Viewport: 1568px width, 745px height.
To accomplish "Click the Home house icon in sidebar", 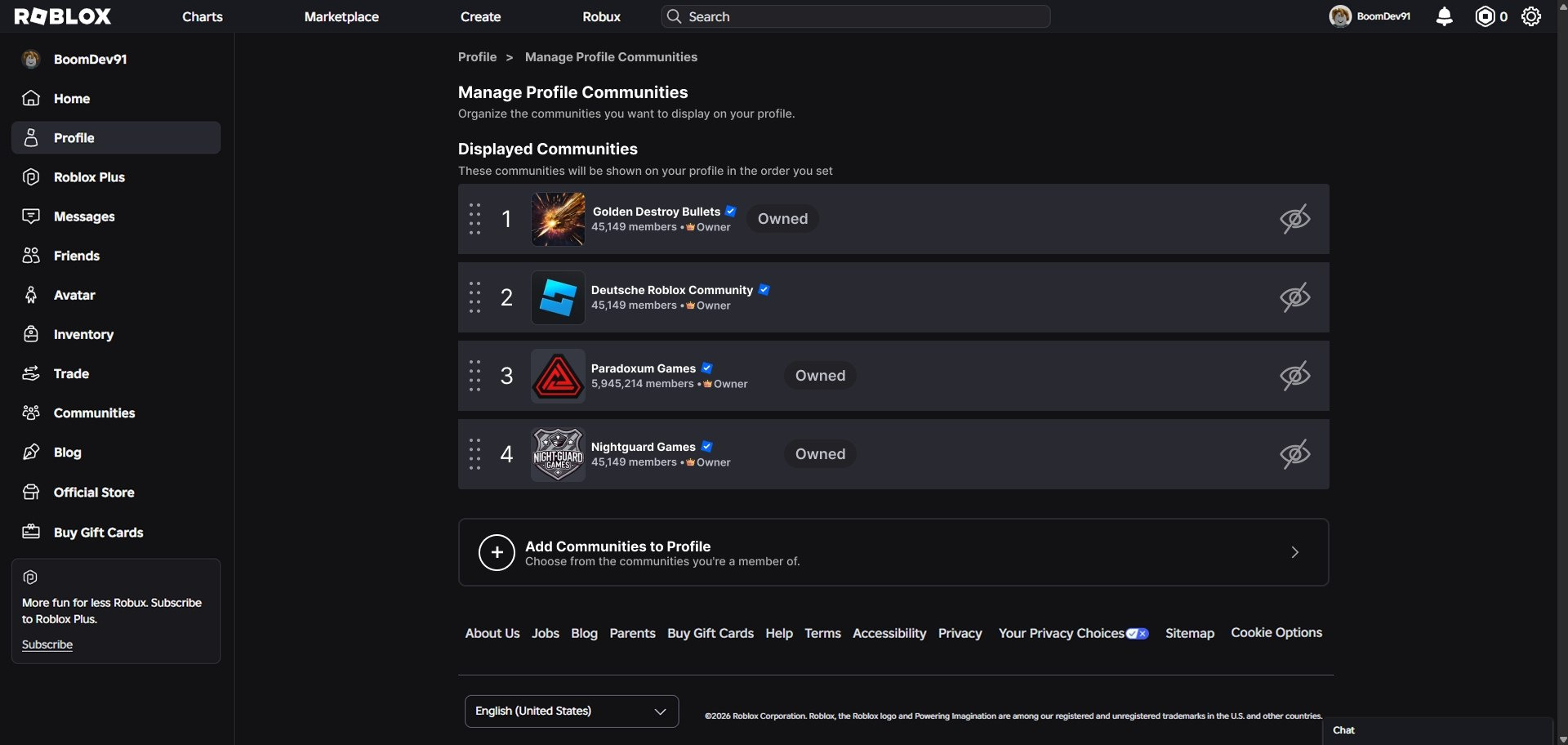I will 31,98.
